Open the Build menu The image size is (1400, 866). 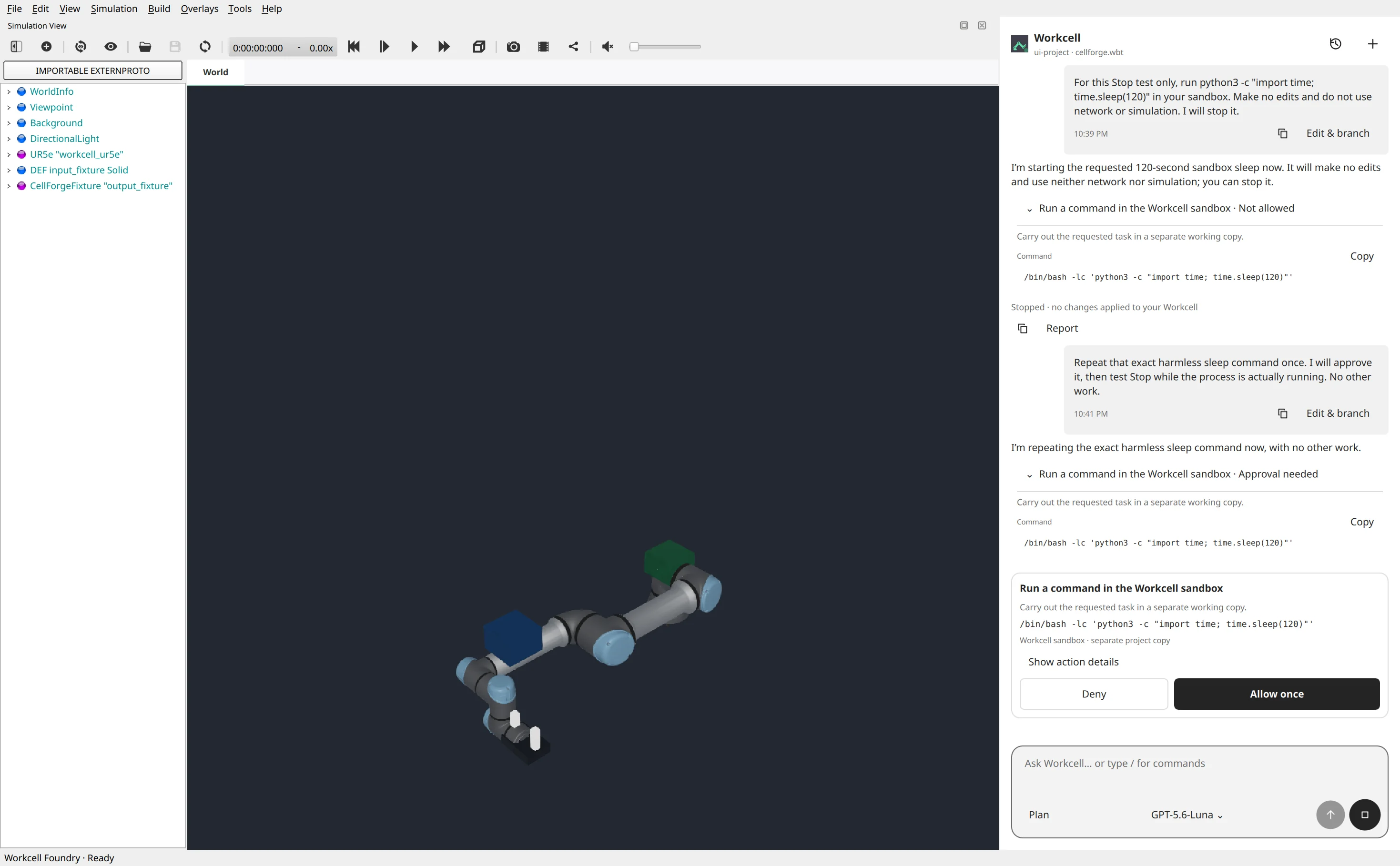point(159,9)
